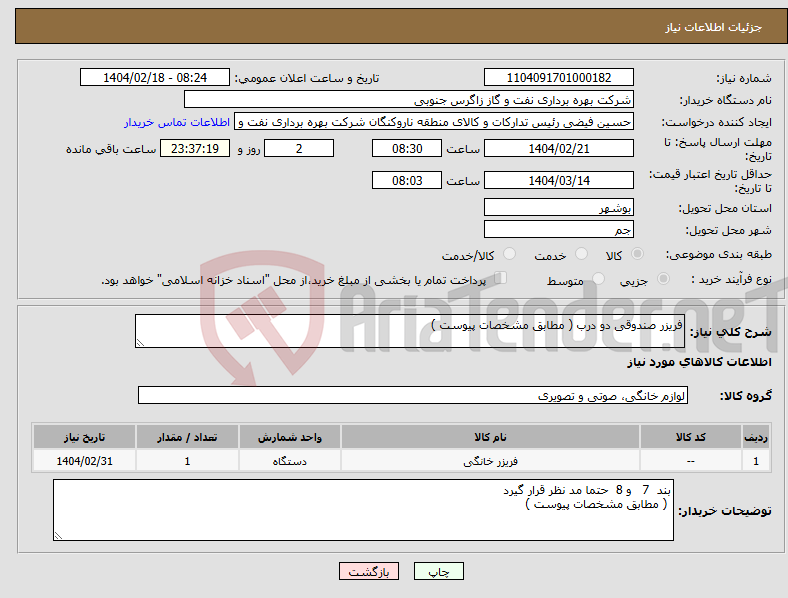Click the نام کالا column header

[490, 437]
